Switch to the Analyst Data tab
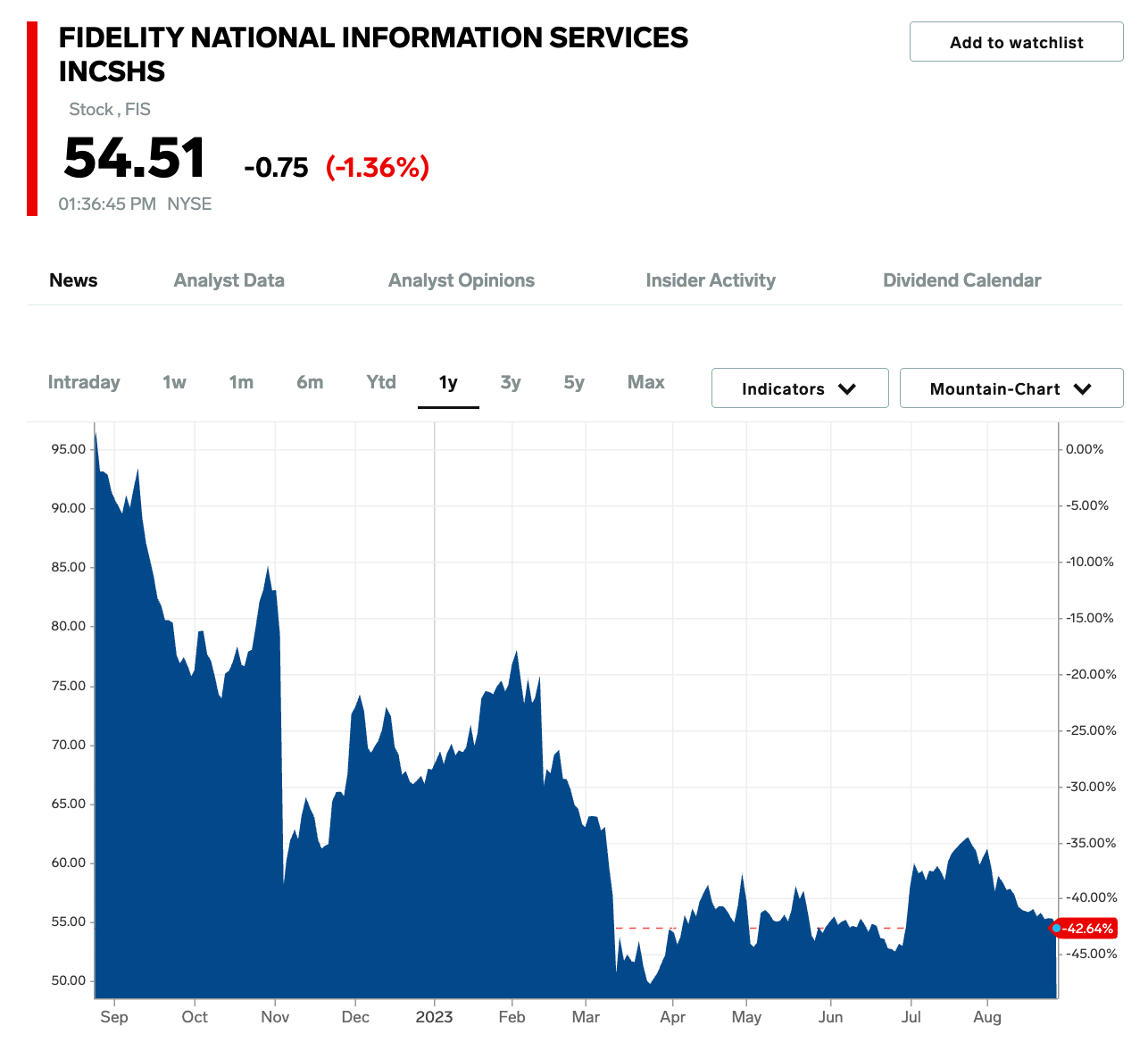This screenshot has height=1059, width=1148. (x=229, y=280)
